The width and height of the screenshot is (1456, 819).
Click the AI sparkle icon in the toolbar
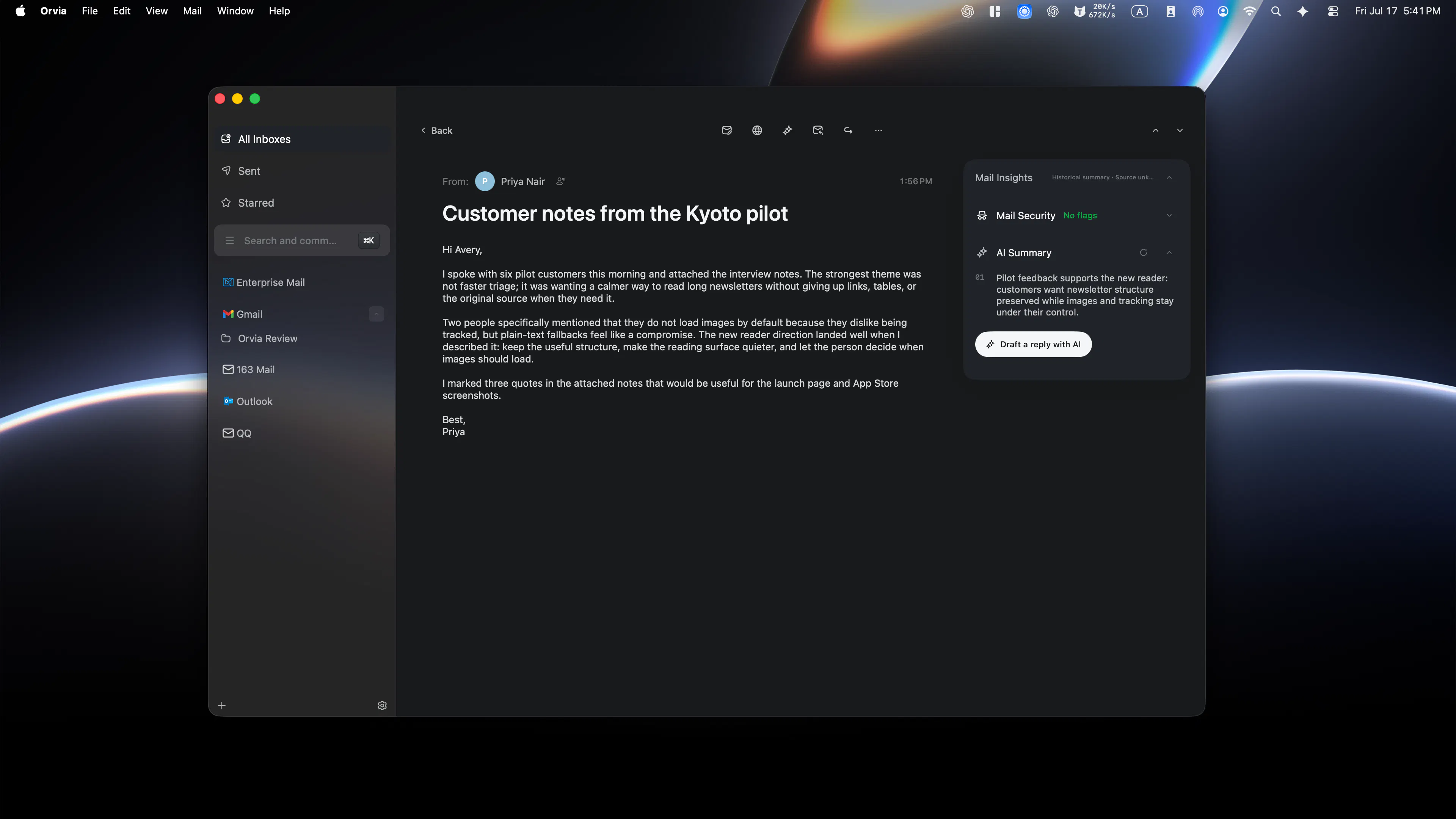(x=788, y=130)
